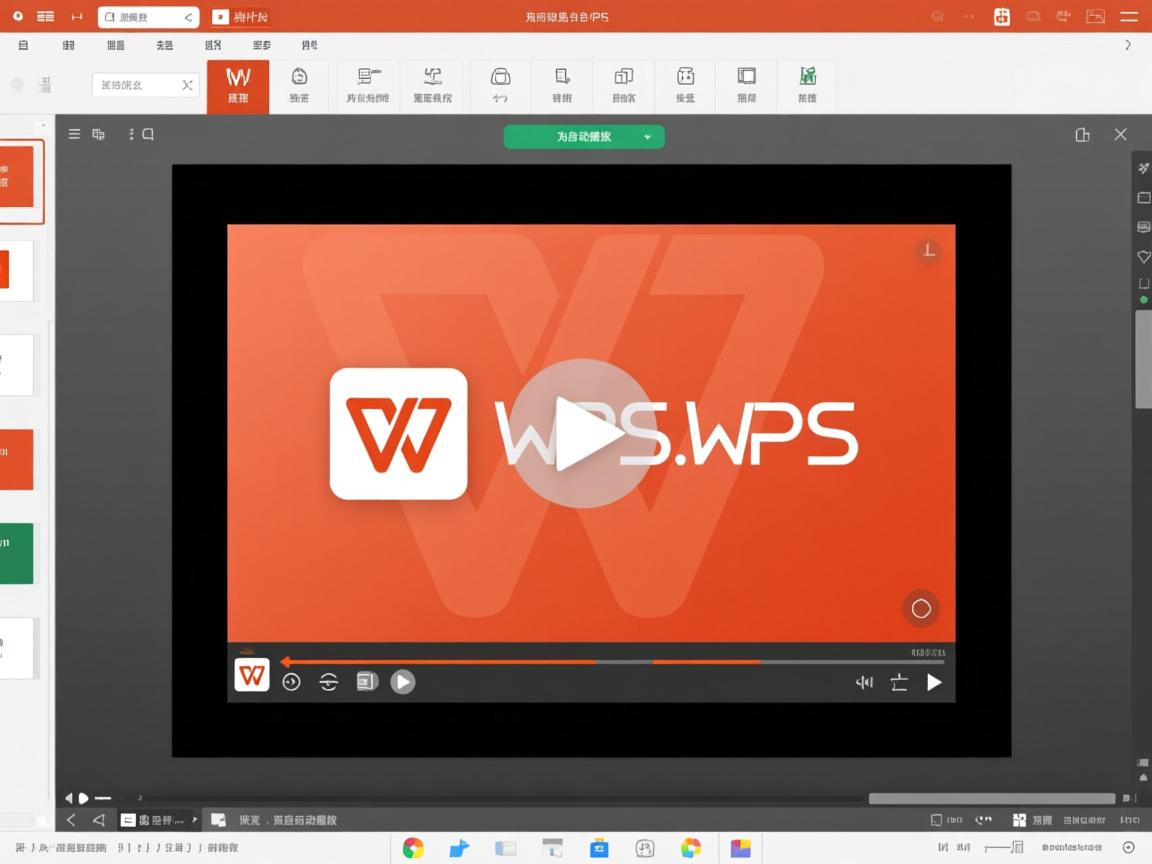
Task: Click the highlighted WPS 'W' ribbon button
Action: click(238, 86)
